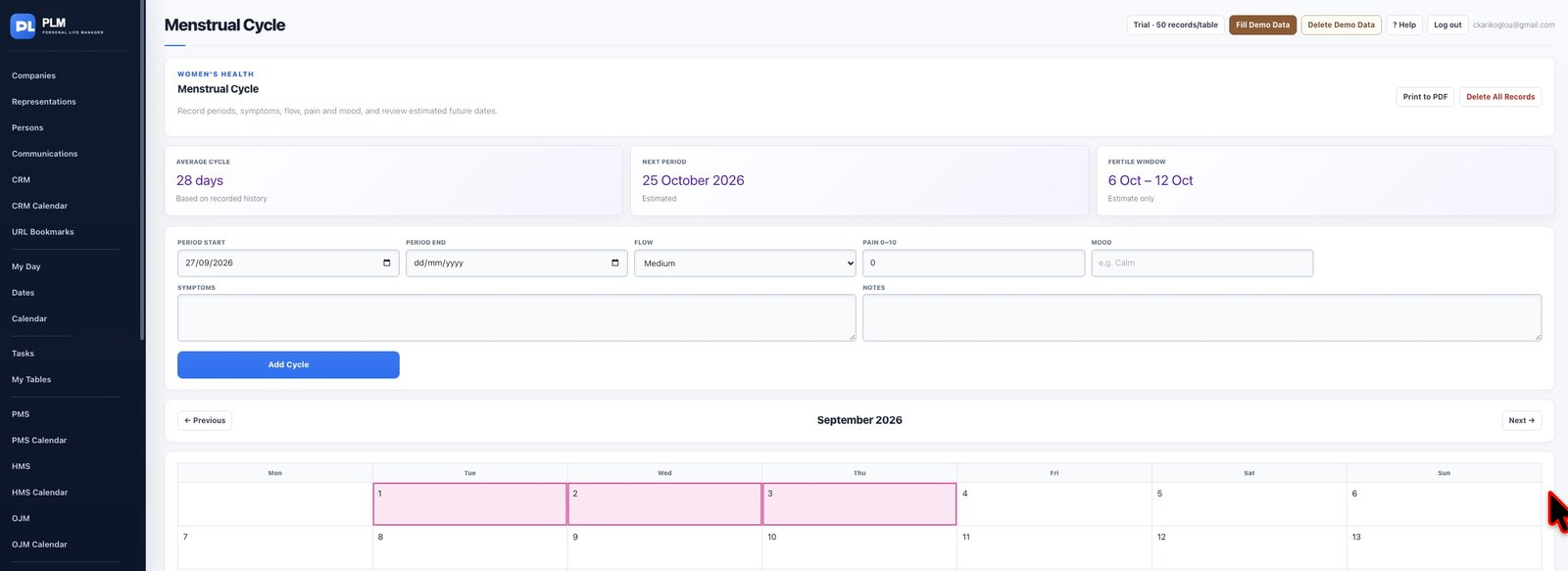Click the Add Cycle button
The height and width of the screenshot is (571, 1568).
click(288, 364)
